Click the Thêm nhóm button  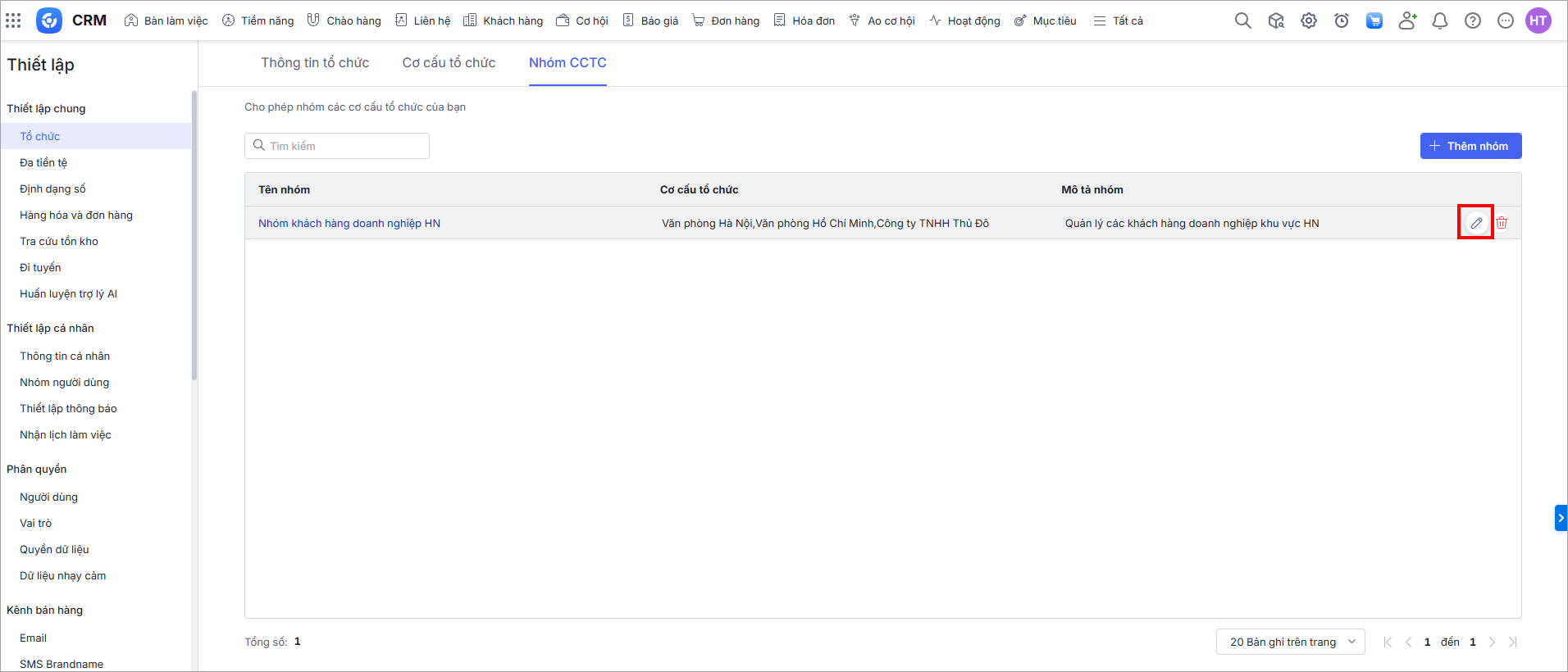[x=1470, y=146]
